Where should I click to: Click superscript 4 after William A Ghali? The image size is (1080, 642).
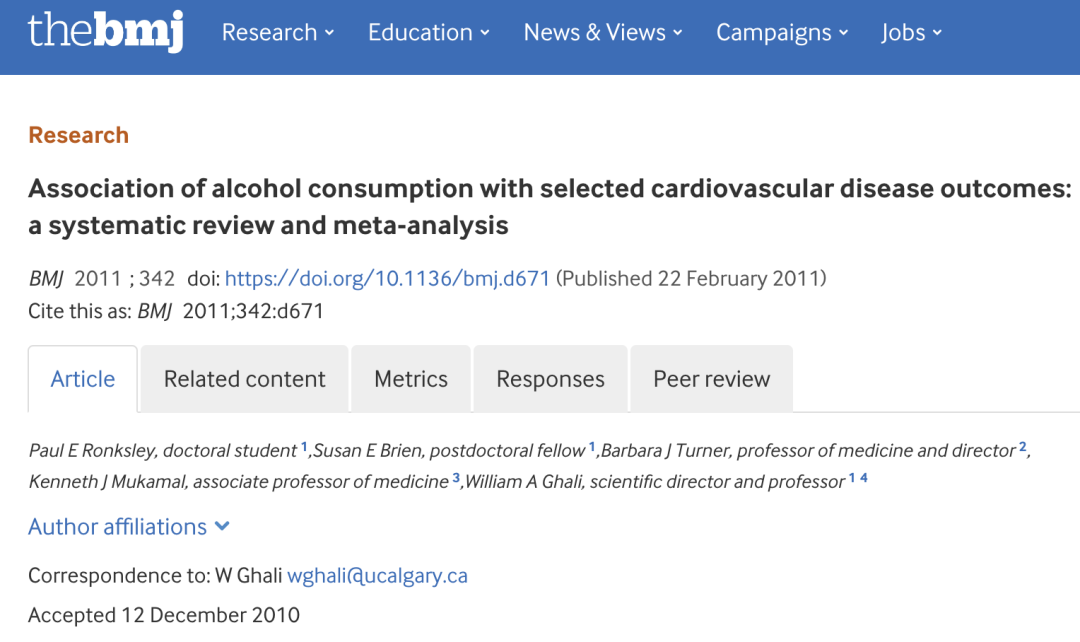(x=864, y=477)
